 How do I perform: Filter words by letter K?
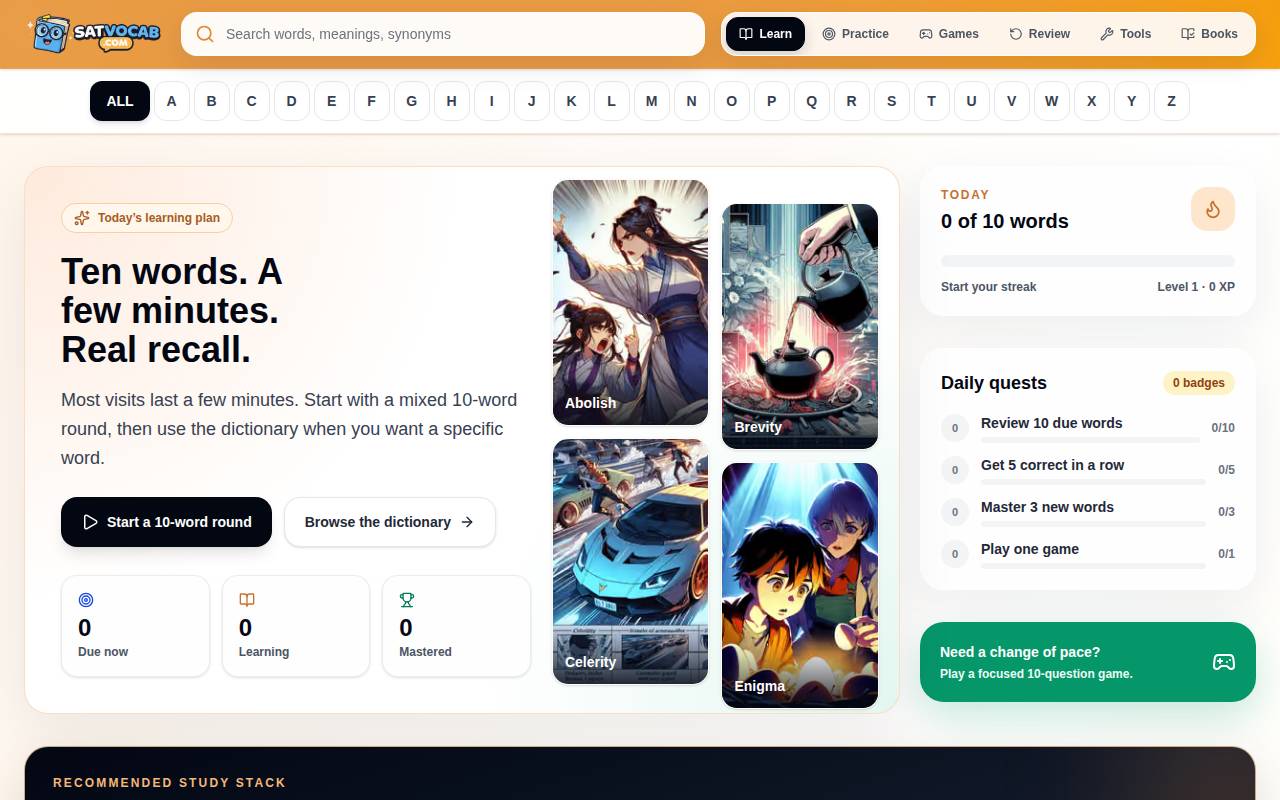[572, 101]
